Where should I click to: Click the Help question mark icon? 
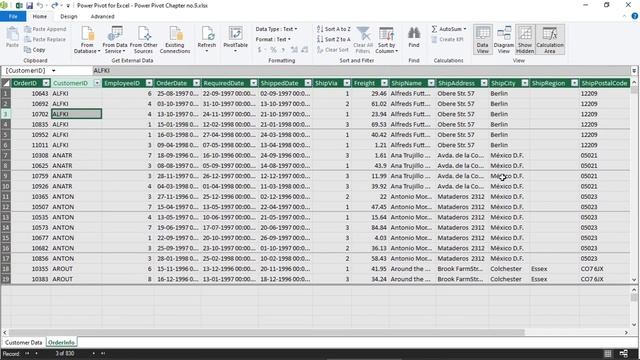click(635, 16)
